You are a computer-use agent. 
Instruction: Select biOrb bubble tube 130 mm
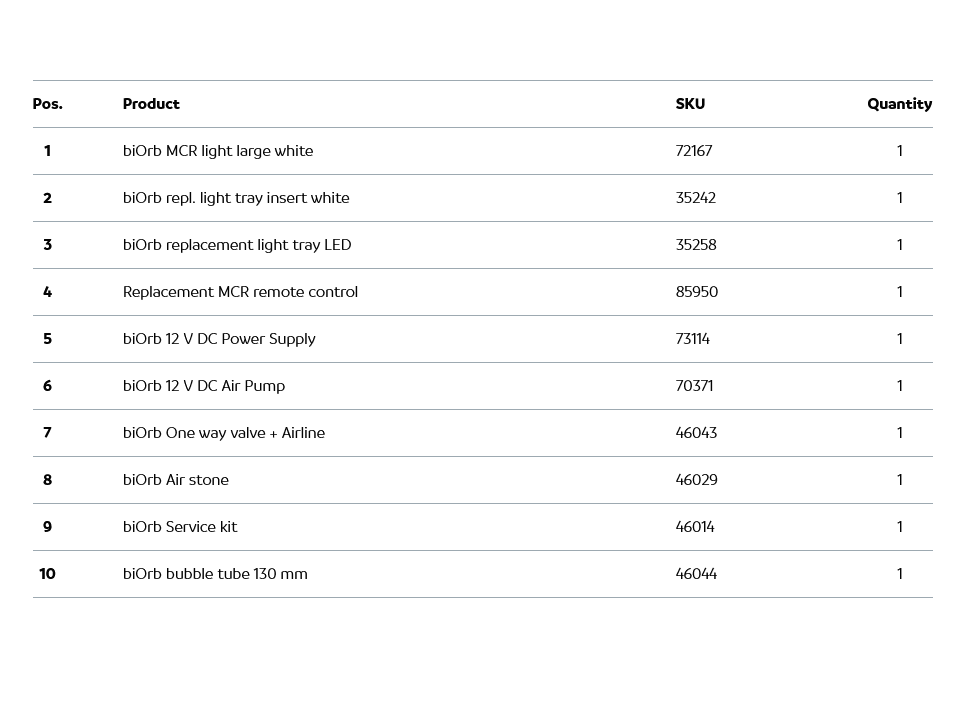pyautogui.click(x=215, y=574)
